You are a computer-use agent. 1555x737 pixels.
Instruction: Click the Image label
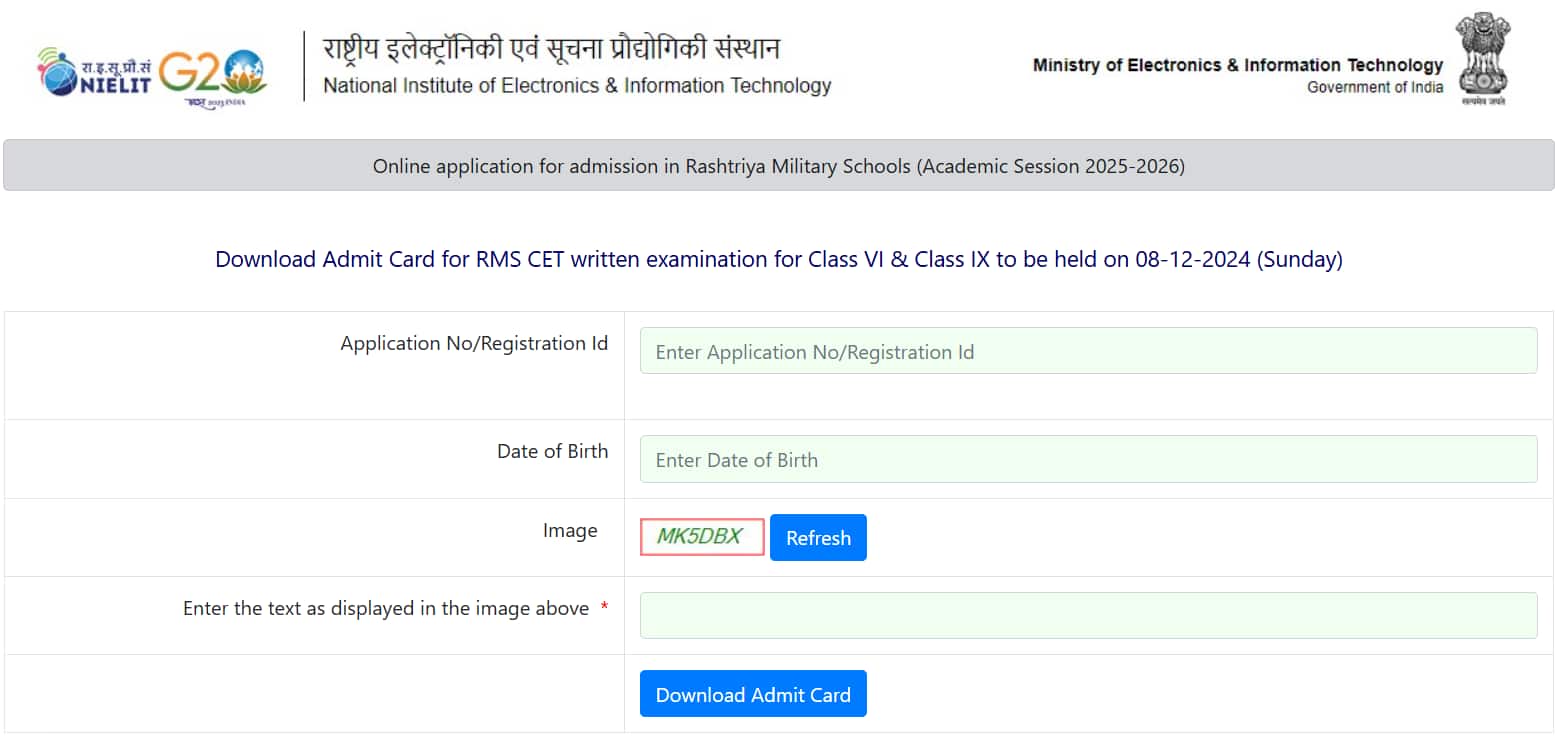point(570,530)
